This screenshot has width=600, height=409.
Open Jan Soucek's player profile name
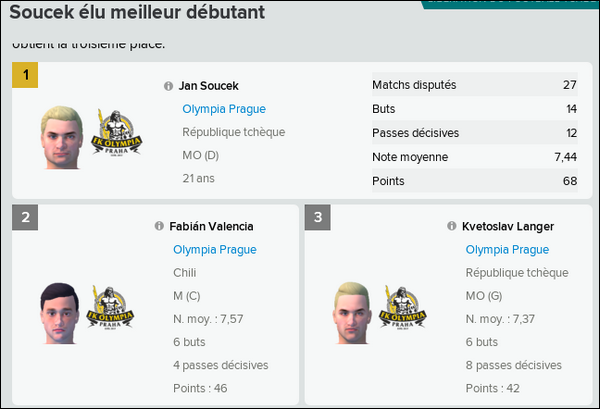pos(210,87)
